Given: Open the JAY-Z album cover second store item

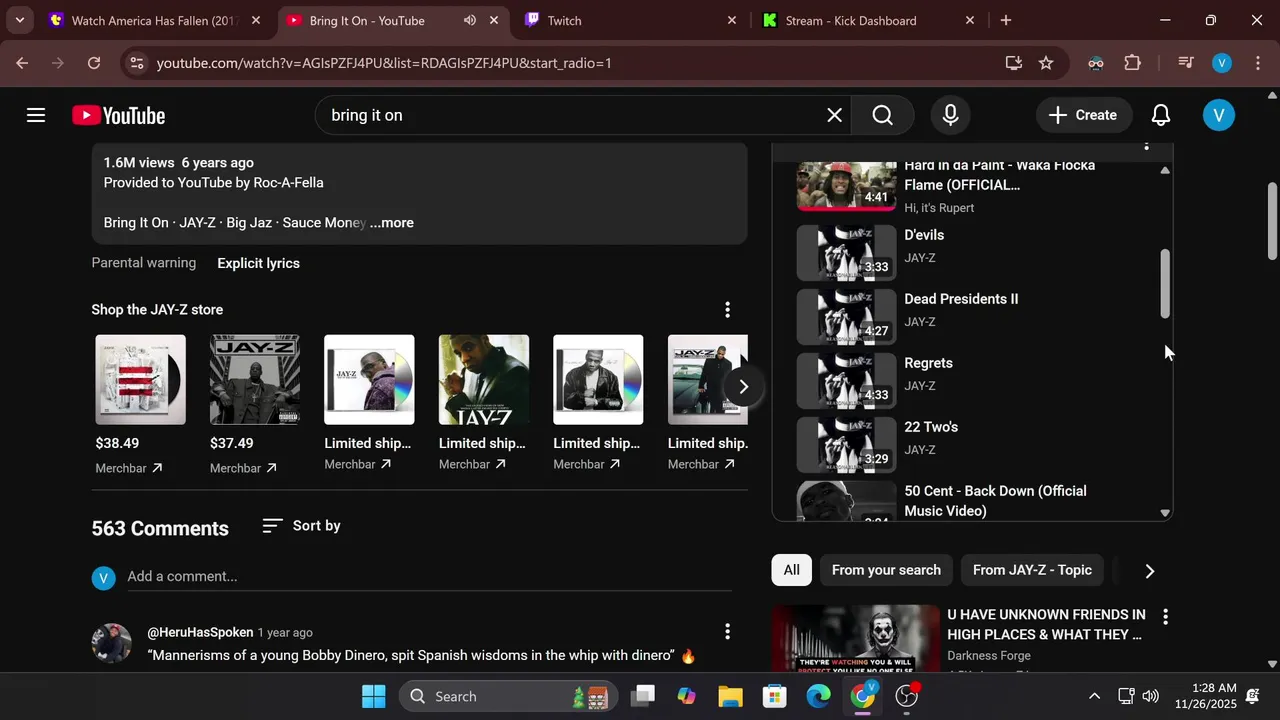Looking at the screenshot, I should point(254,380).
